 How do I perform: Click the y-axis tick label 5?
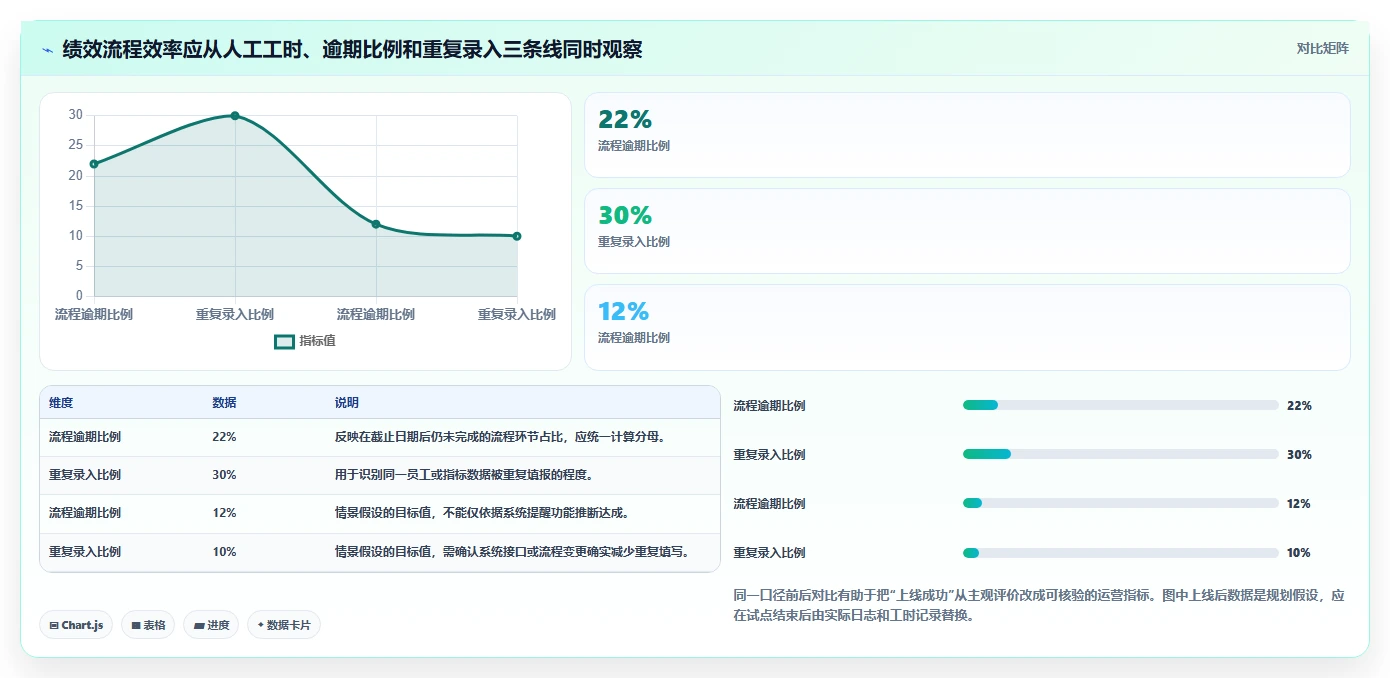[79, 266]
